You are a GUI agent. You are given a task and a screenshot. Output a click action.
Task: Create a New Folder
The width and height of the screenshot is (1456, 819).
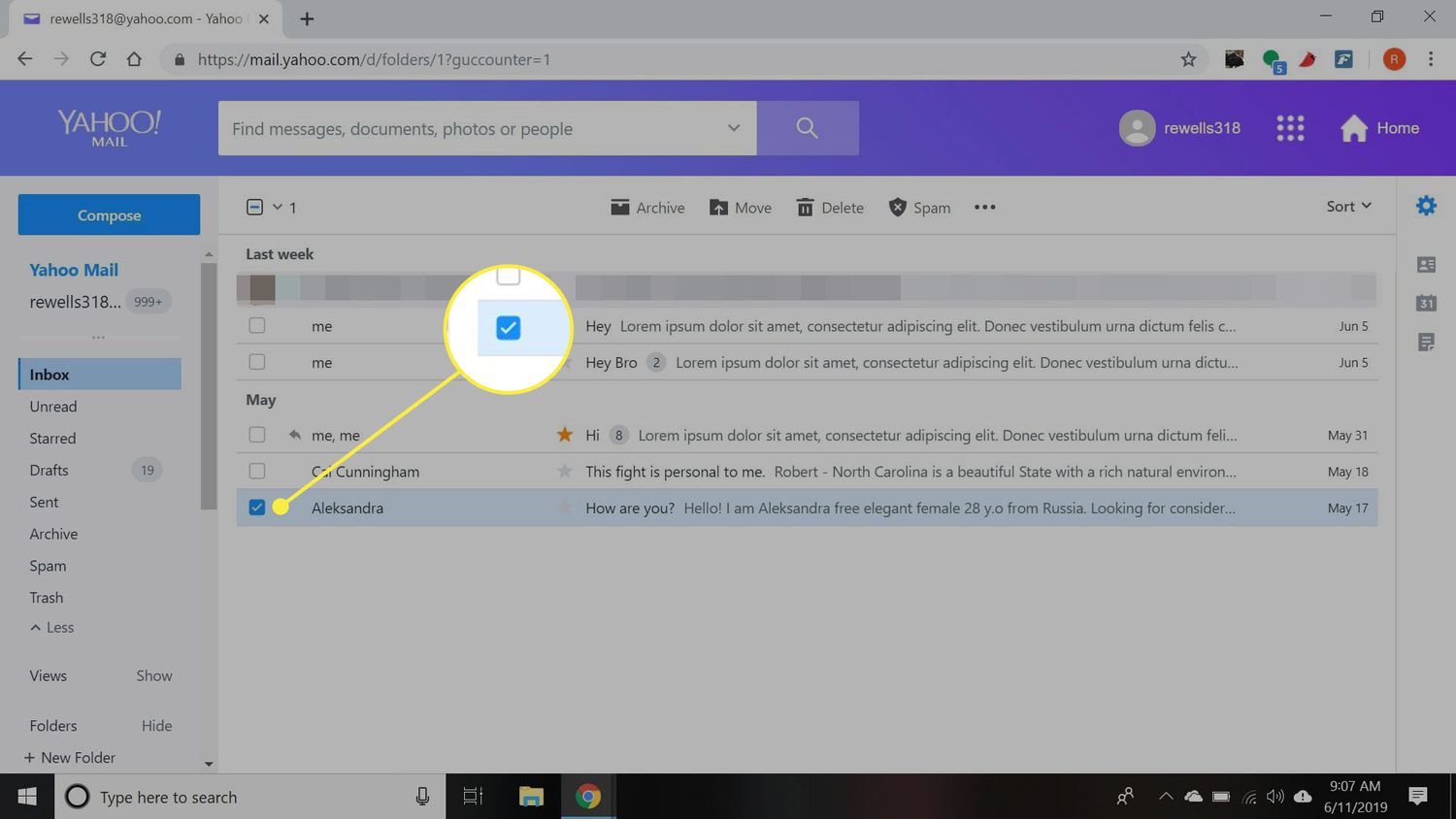[x=70, y=758]
